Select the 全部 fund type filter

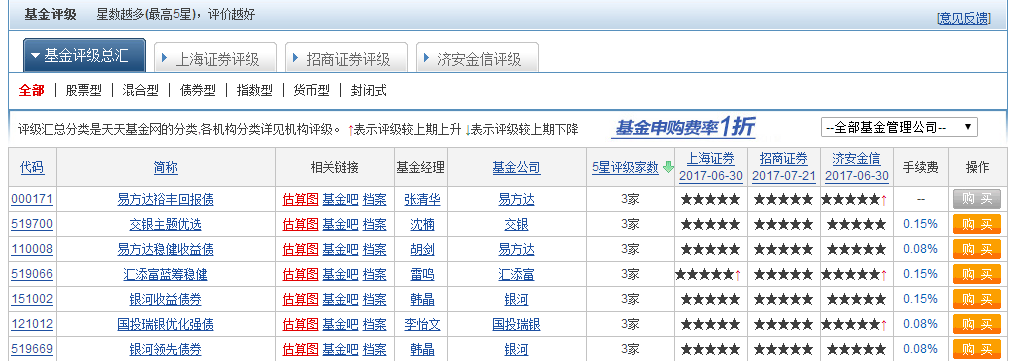click(32, 90)
